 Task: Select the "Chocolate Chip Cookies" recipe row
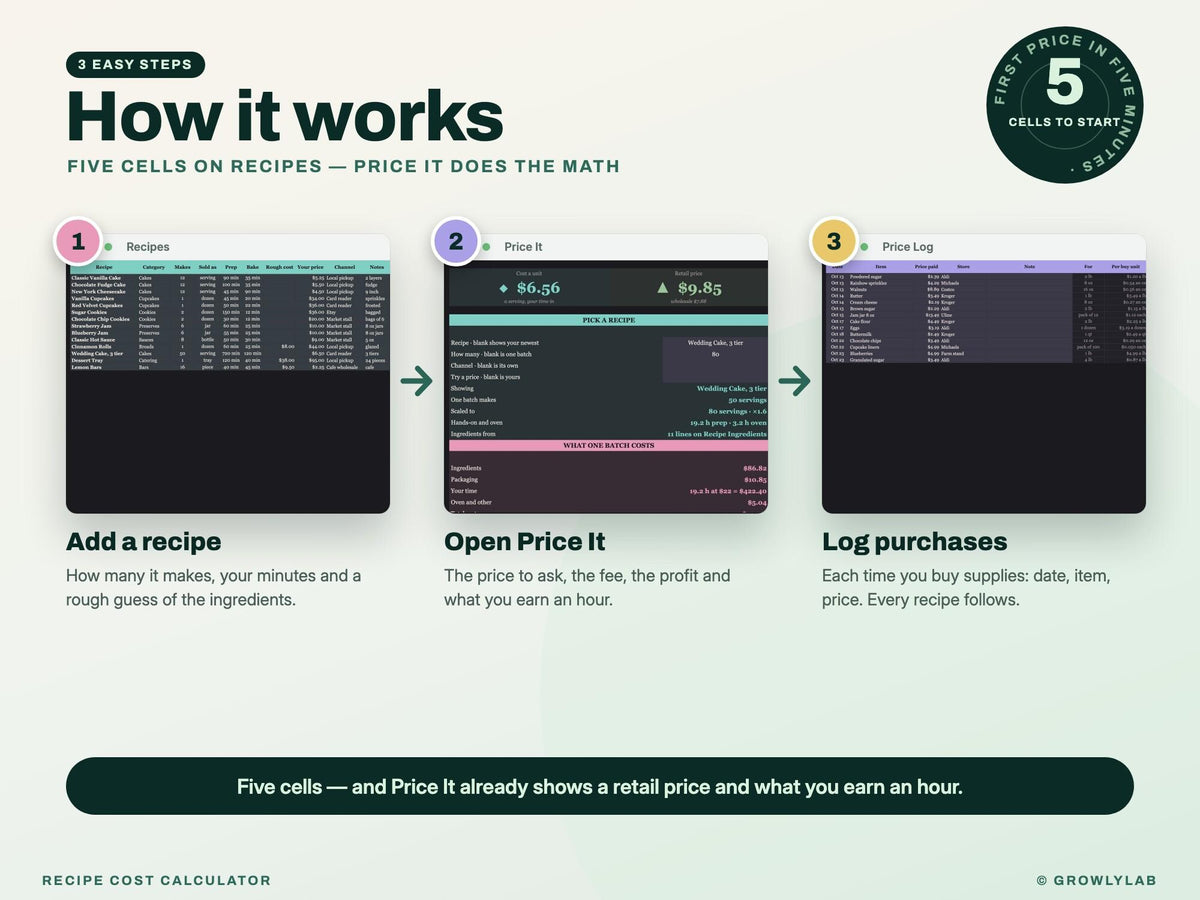tap(228, 319)
